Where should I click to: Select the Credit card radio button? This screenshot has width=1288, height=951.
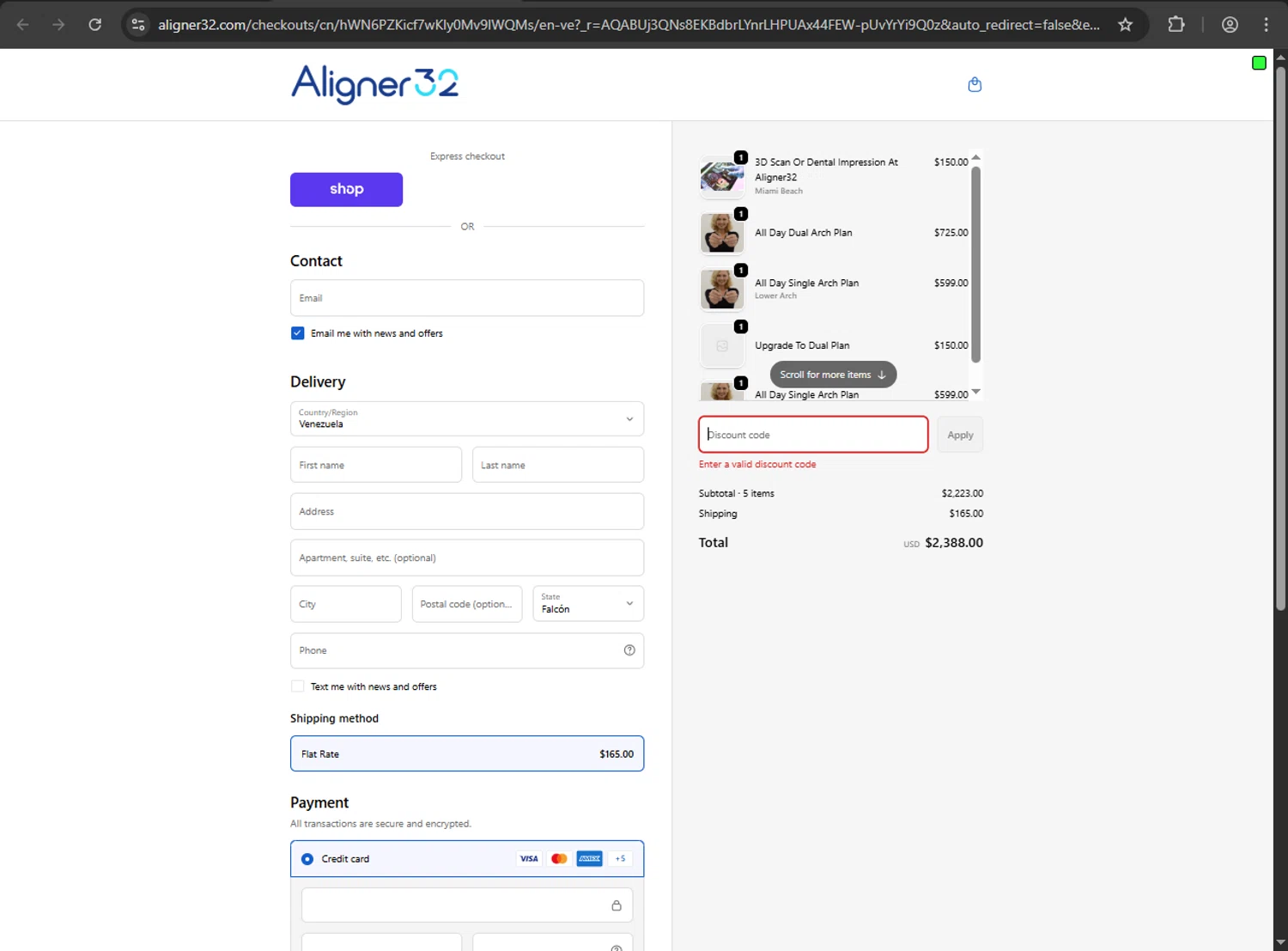[307, 859]
